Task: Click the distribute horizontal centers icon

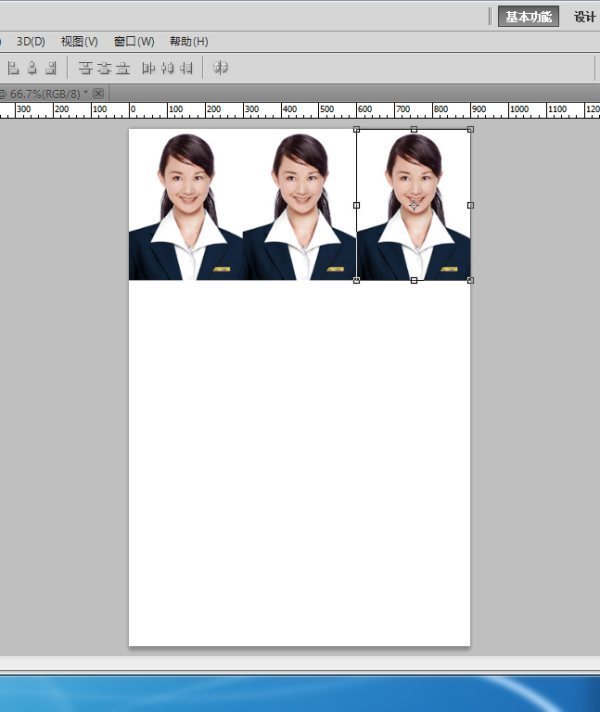Action: coord(167,68)
